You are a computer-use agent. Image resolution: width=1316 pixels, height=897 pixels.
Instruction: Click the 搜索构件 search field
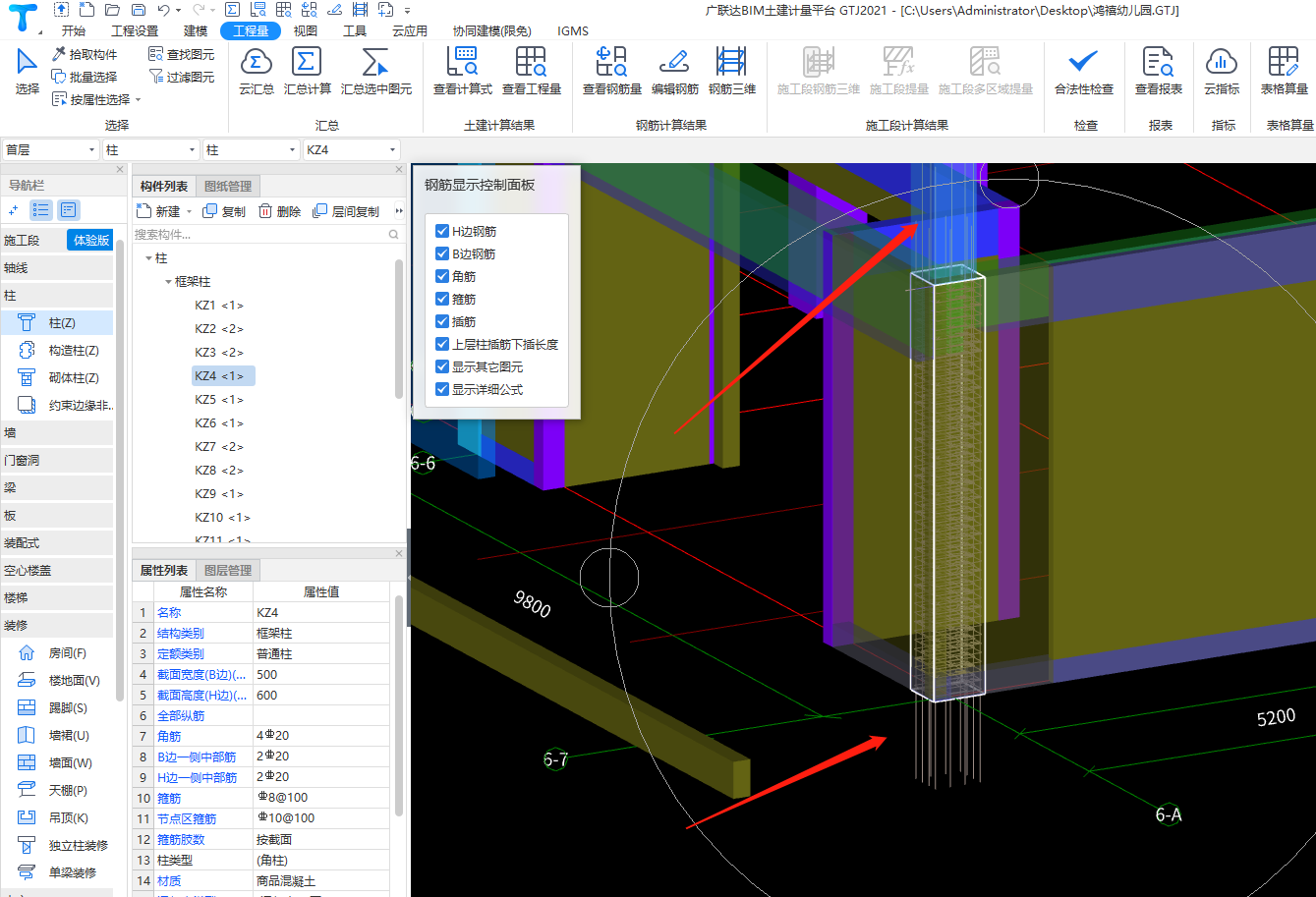(x=267, y=235)
